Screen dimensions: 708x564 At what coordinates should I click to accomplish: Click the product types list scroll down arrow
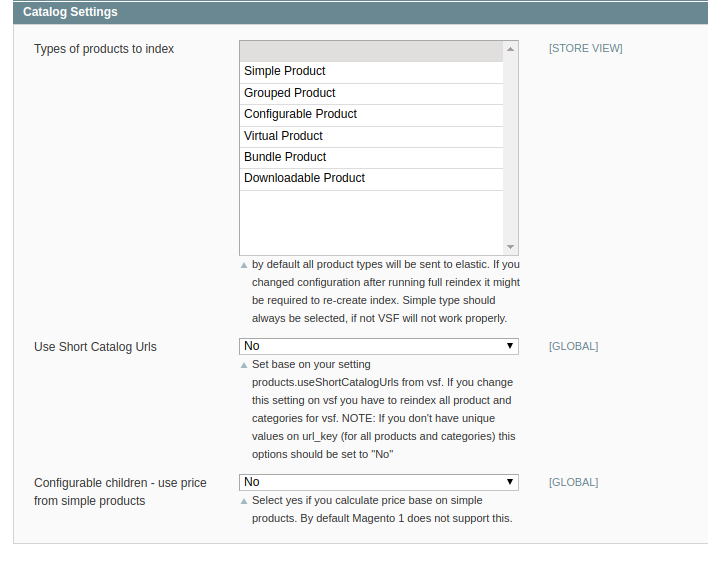point(510,247)
